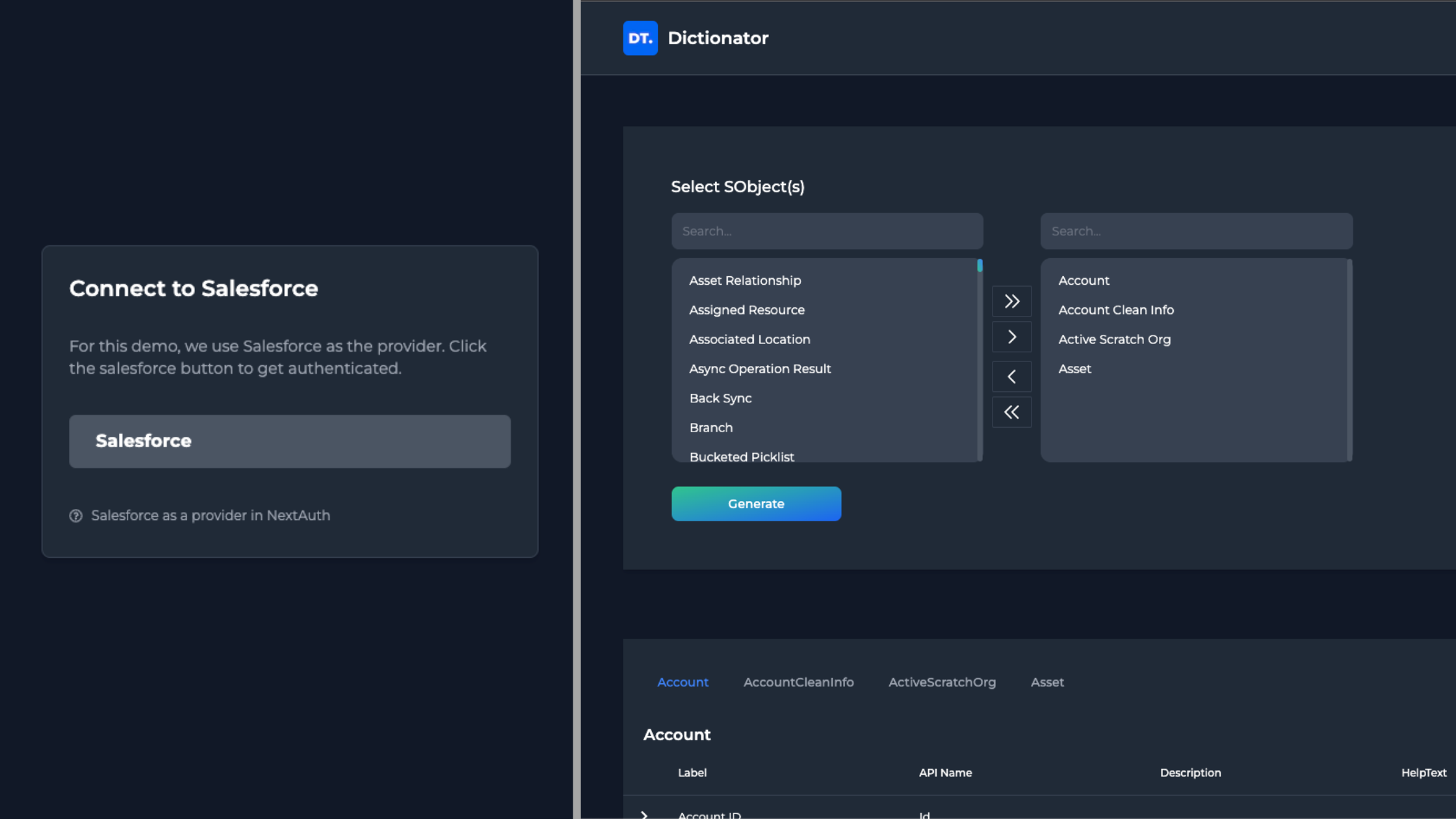Click the help icon beside NextAuth text
The height and width of the screenshot is (819, 1456).
click(76, 516)
